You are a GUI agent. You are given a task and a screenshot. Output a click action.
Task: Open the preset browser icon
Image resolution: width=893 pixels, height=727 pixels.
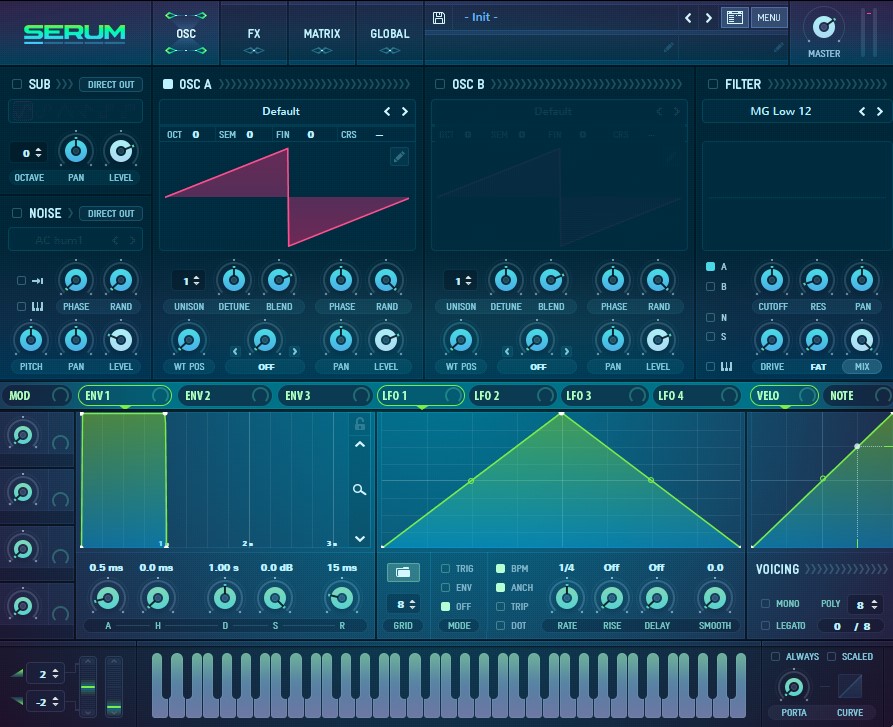click(x=735, y=18)
